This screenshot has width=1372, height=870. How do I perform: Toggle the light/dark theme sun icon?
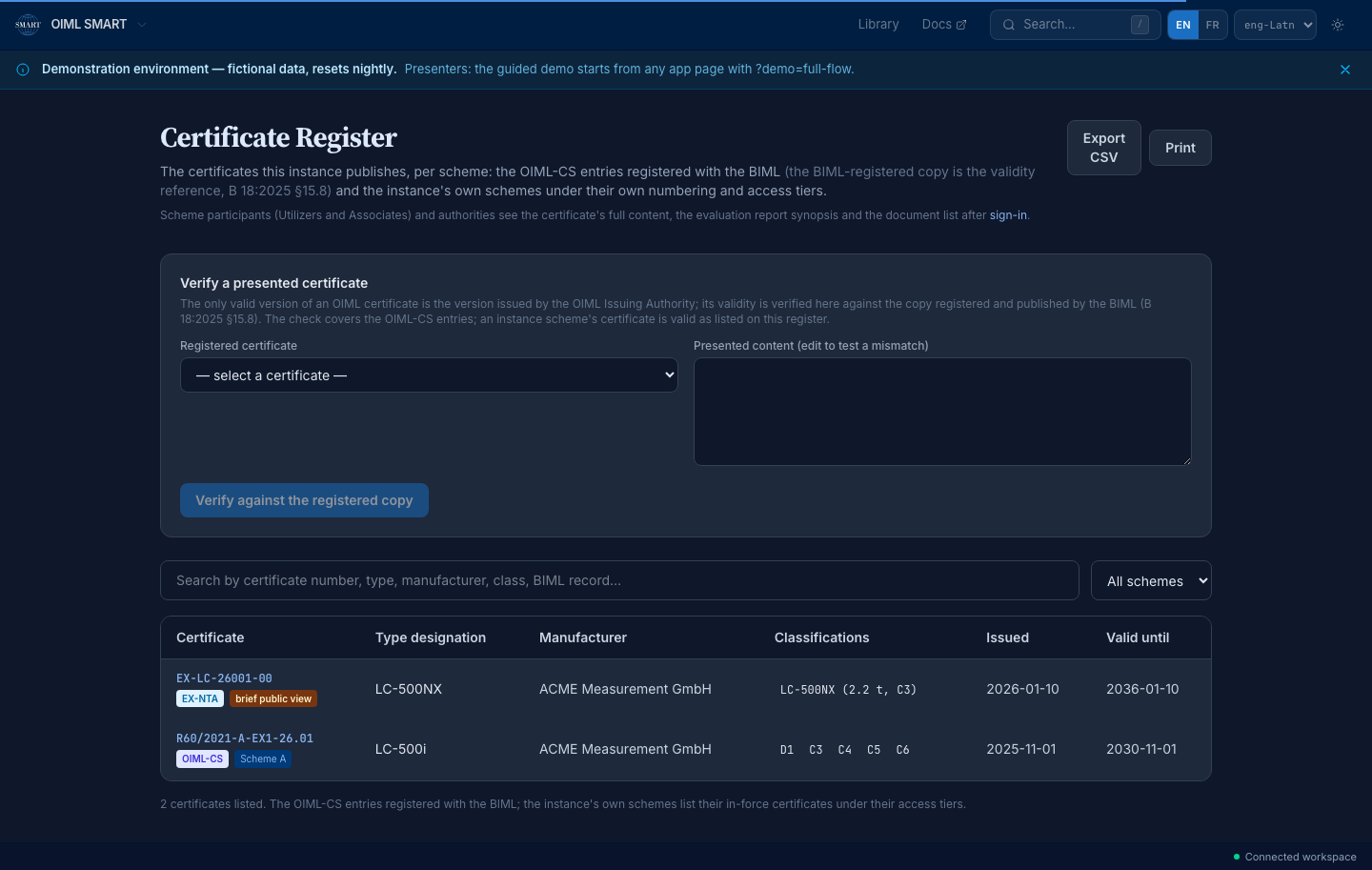1338,25
